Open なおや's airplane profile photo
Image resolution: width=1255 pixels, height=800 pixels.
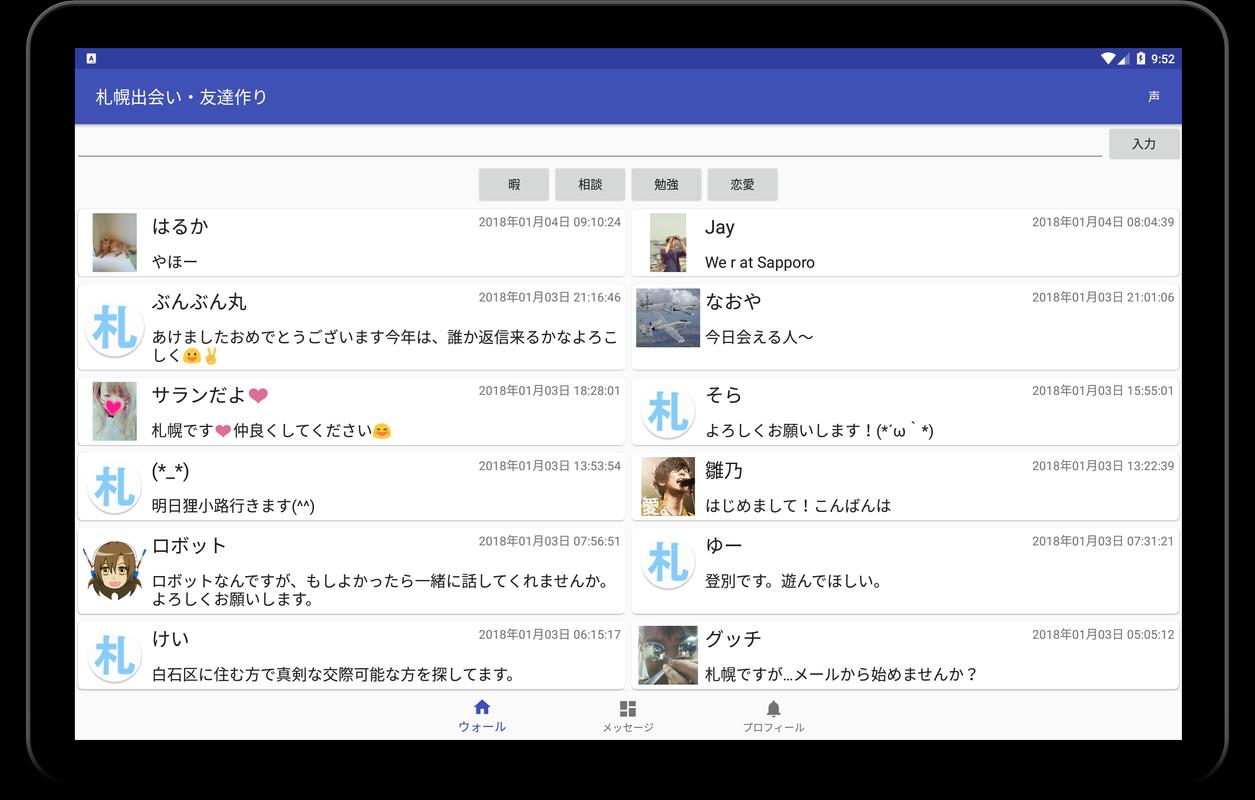coord(668,318)
